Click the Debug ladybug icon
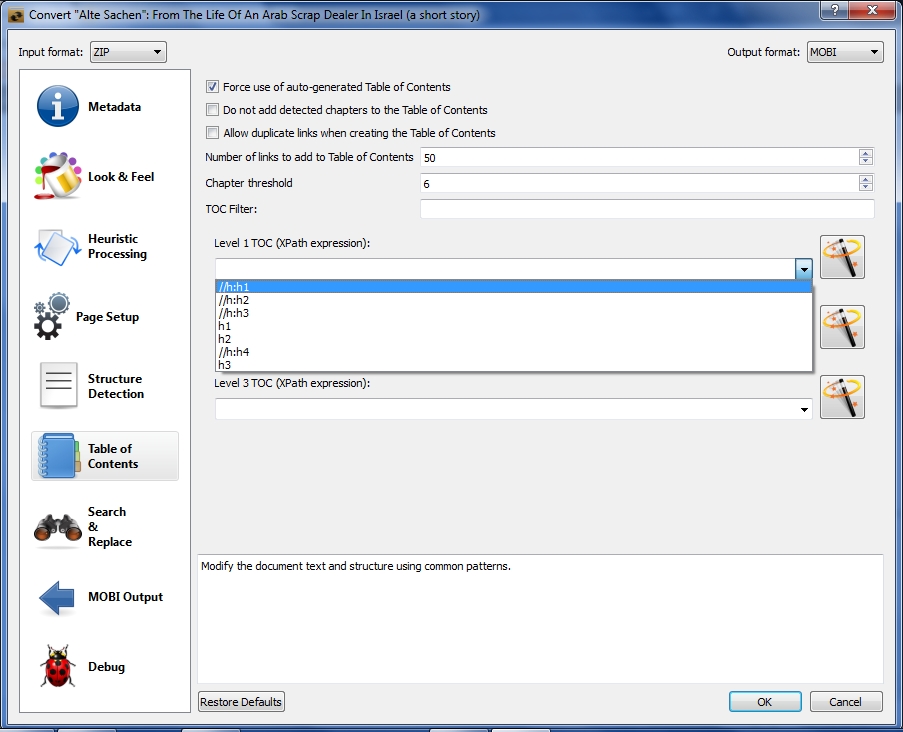 (x=58, y=666)
